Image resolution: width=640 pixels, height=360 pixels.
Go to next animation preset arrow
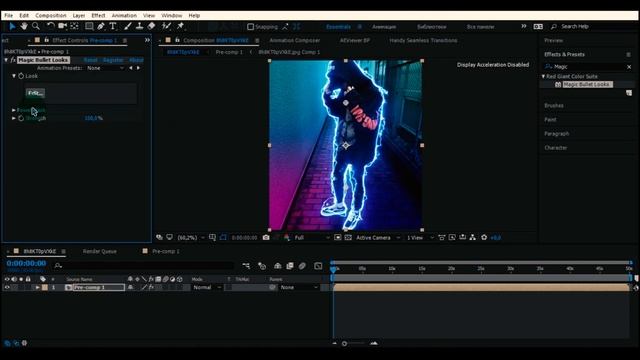[x=138, y=68]
